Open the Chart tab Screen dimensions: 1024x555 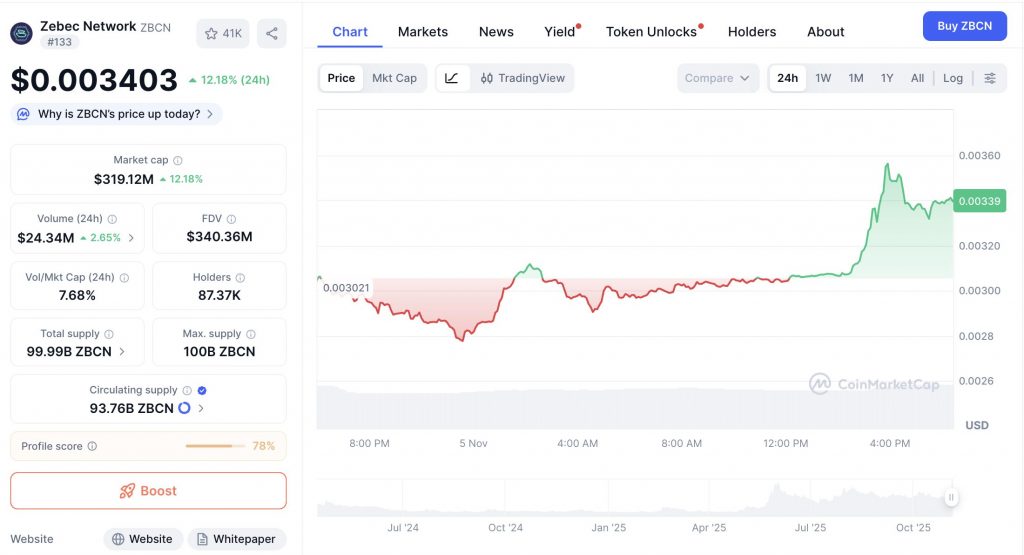[350, 32]
